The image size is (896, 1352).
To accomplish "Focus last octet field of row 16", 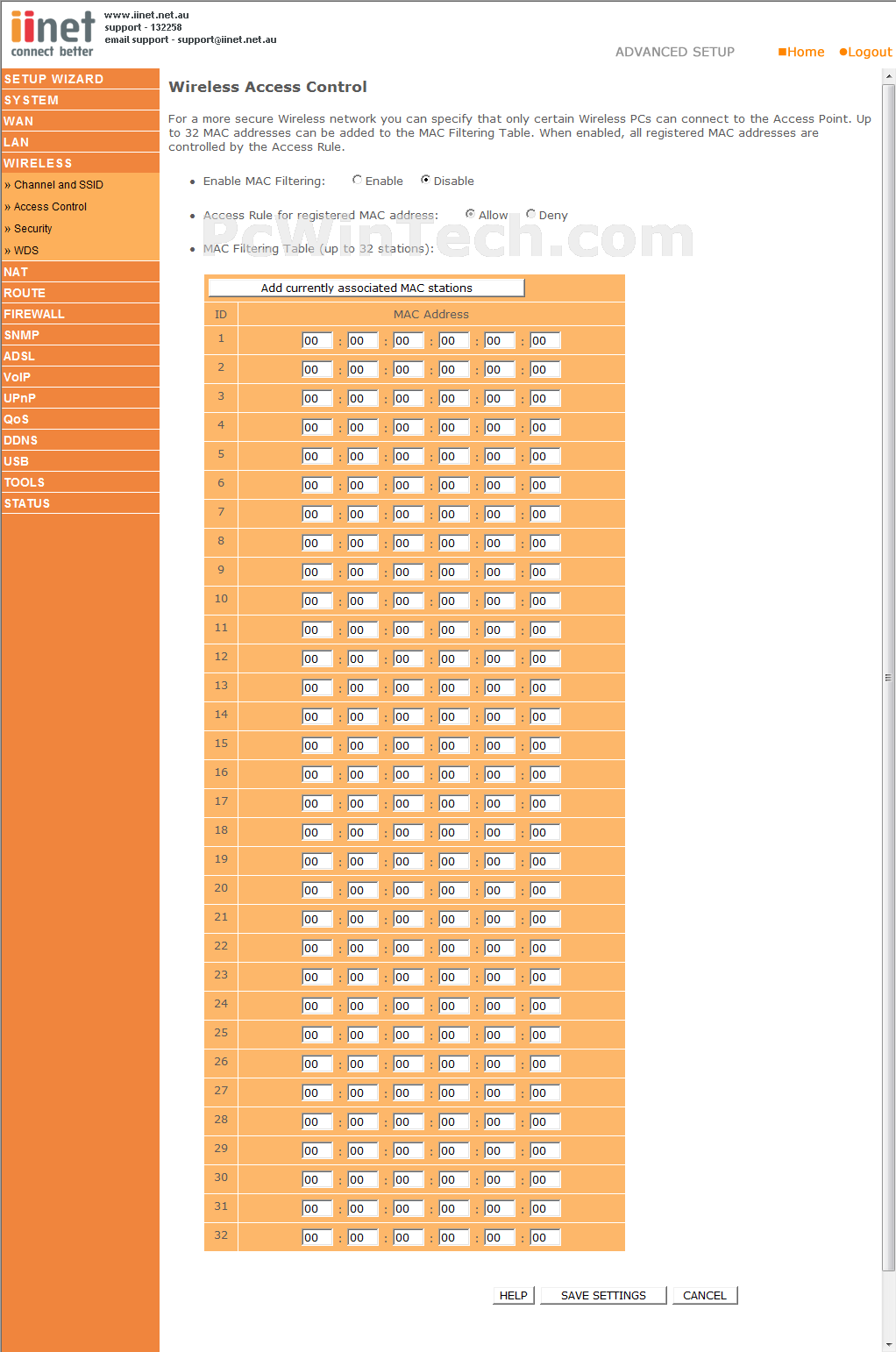I will coord(544,774).
